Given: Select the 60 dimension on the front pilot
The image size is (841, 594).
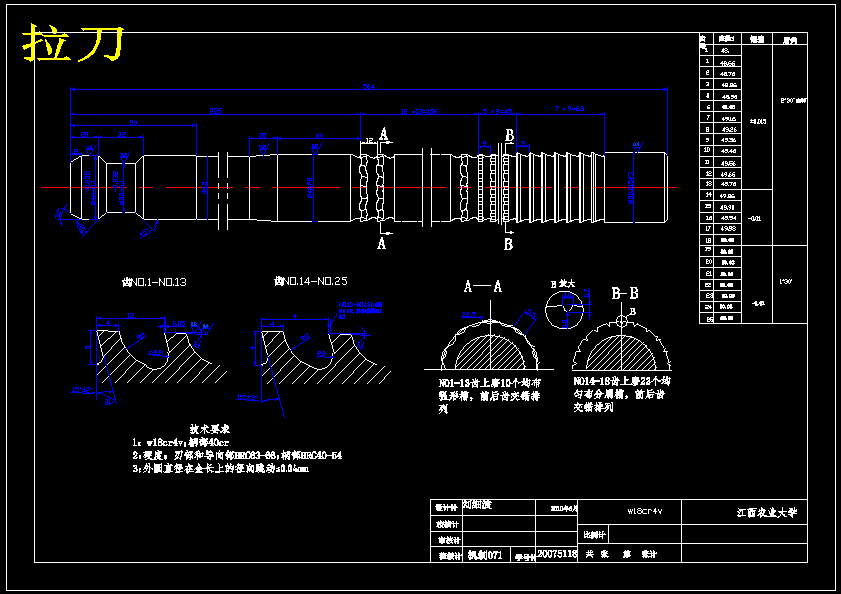Looking at the screenshot, I should [319, 135].
